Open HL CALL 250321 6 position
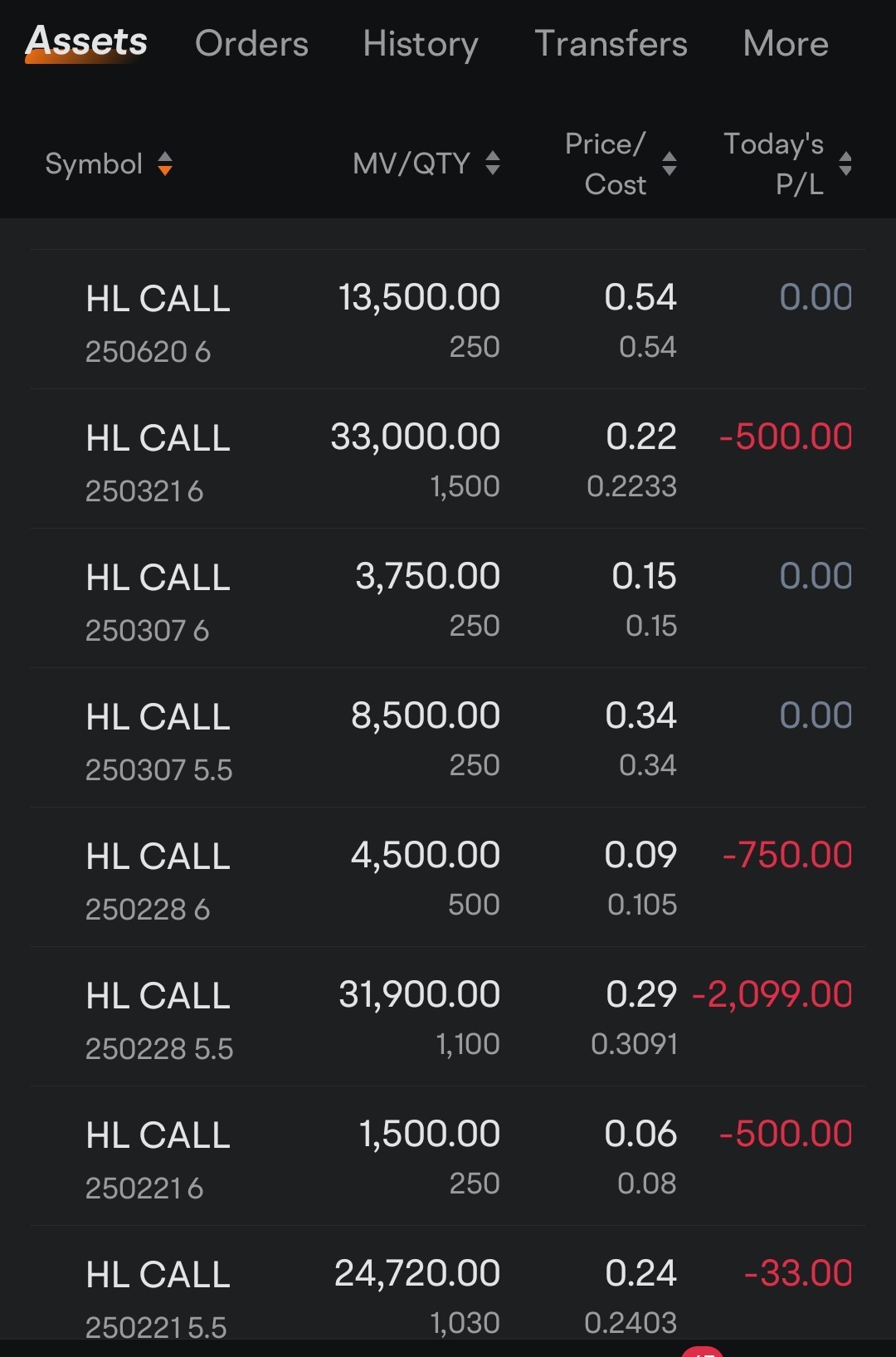Screen dimensions: 896x1357 (x=448, y=460)
